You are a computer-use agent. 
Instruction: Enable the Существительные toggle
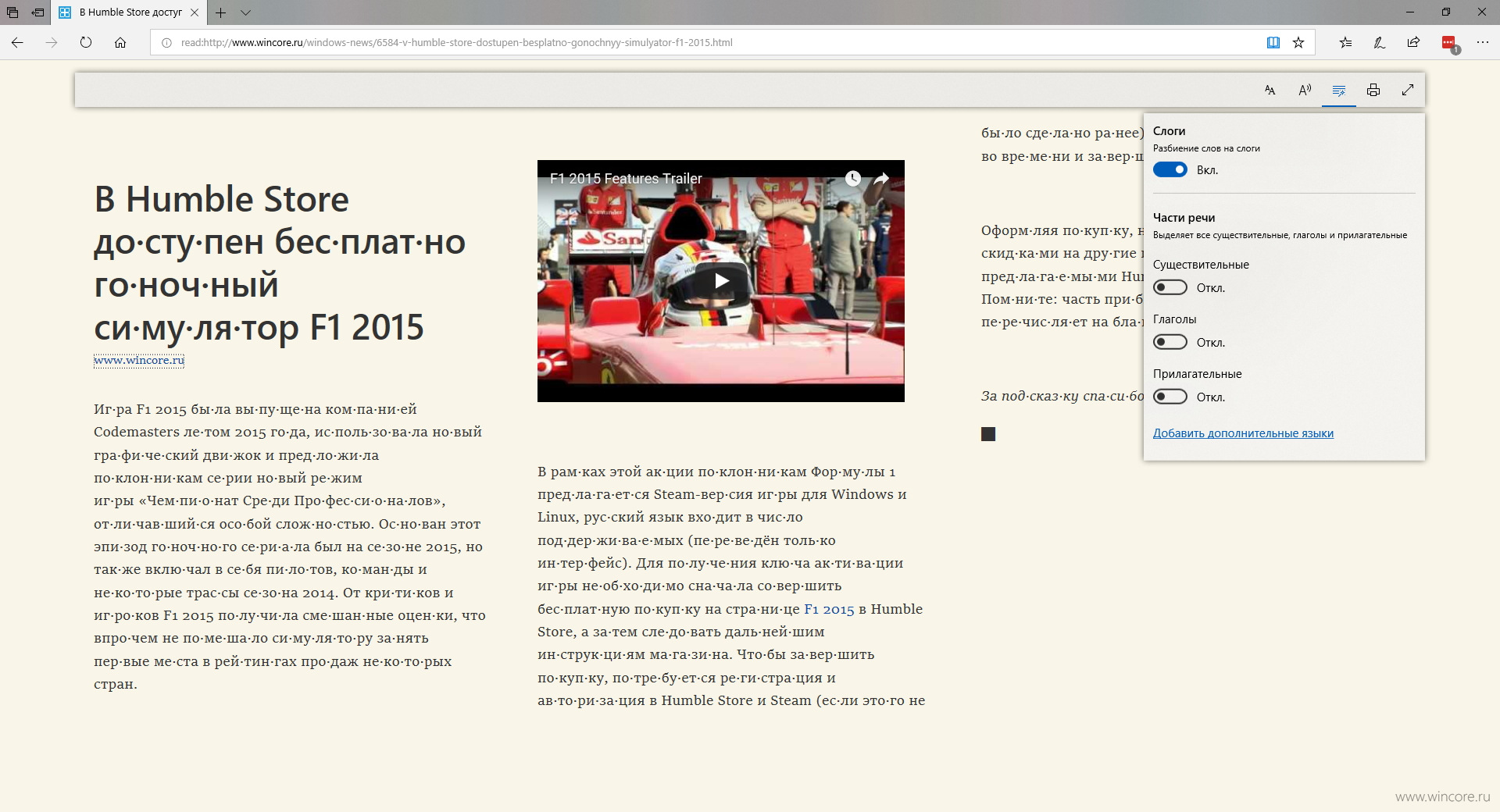(x=1170, y=287)
